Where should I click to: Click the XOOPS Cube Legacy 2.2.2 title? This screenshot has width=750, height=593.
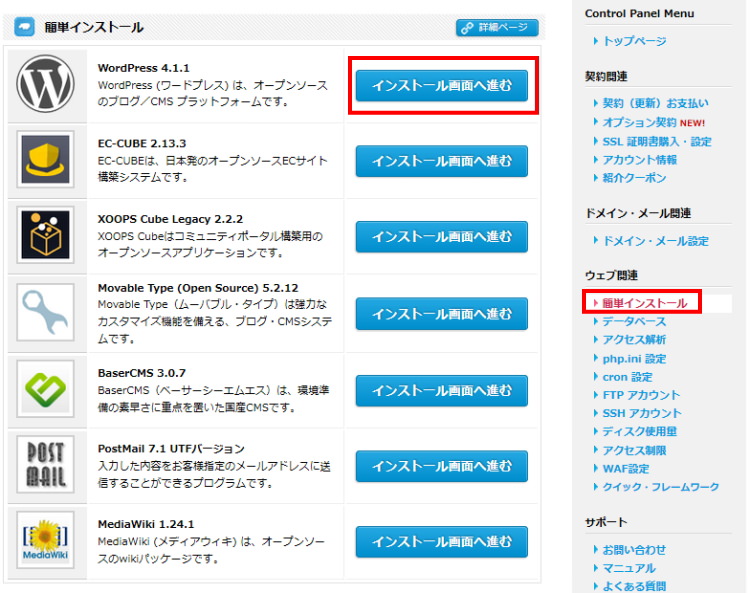pyautogui.click(x=170, y=219)
